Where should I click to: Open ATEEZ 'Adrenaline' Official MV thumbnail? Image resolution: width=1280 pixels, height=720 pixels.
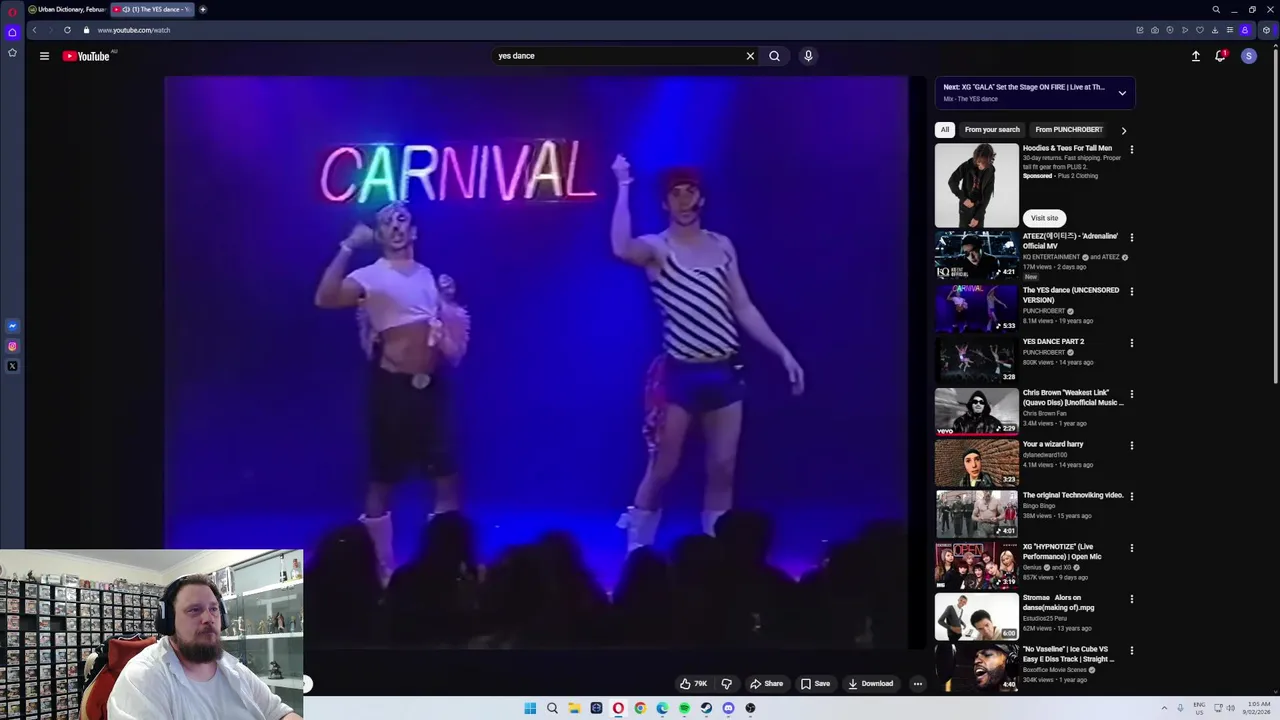[976, 255]
